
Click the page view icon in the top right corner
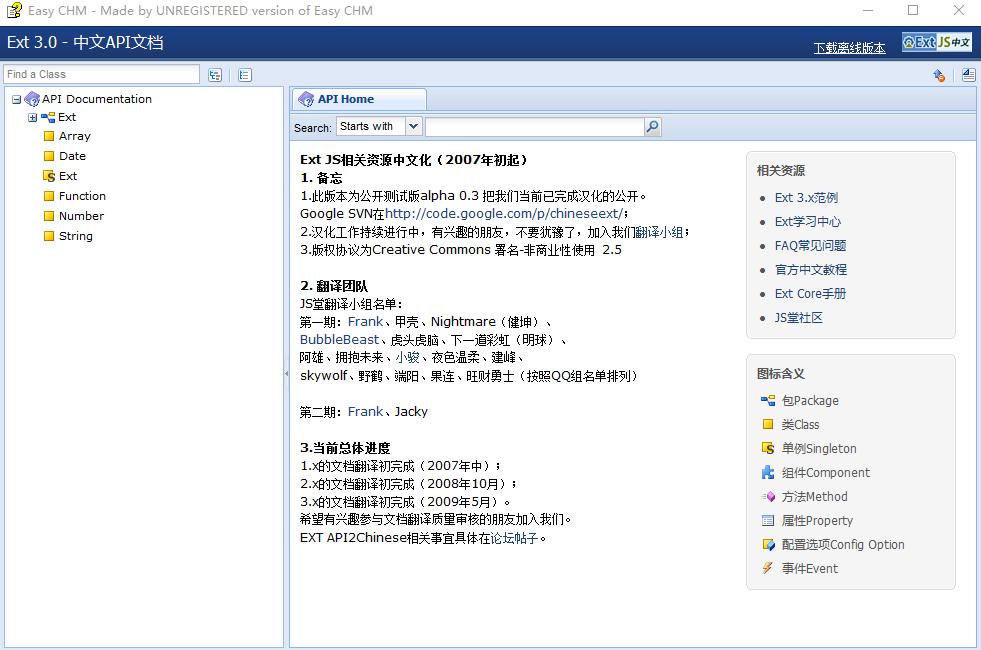[967, 74]
